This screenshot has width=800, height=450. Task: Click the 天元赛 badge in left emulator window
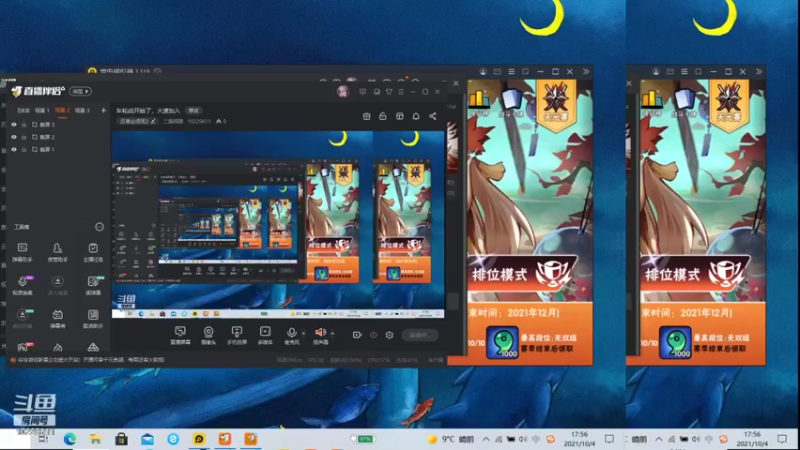point(556,107)
